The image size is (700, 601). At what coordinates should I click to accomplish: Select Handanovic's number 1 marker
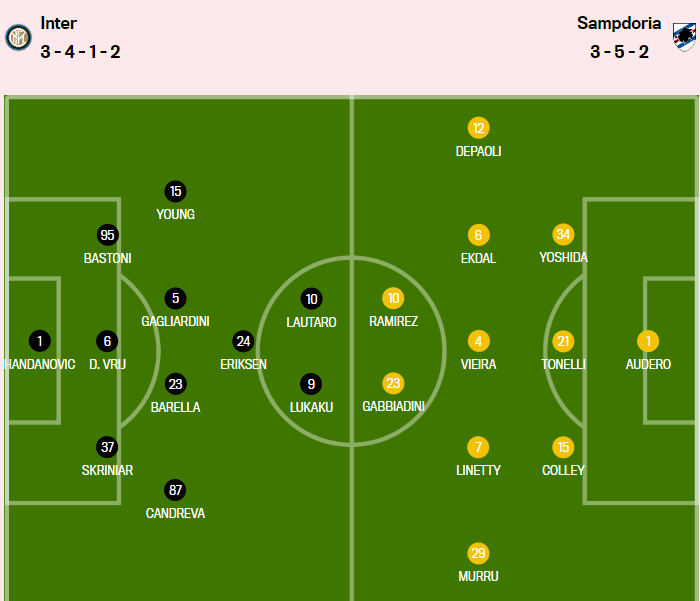coord(39,341)
